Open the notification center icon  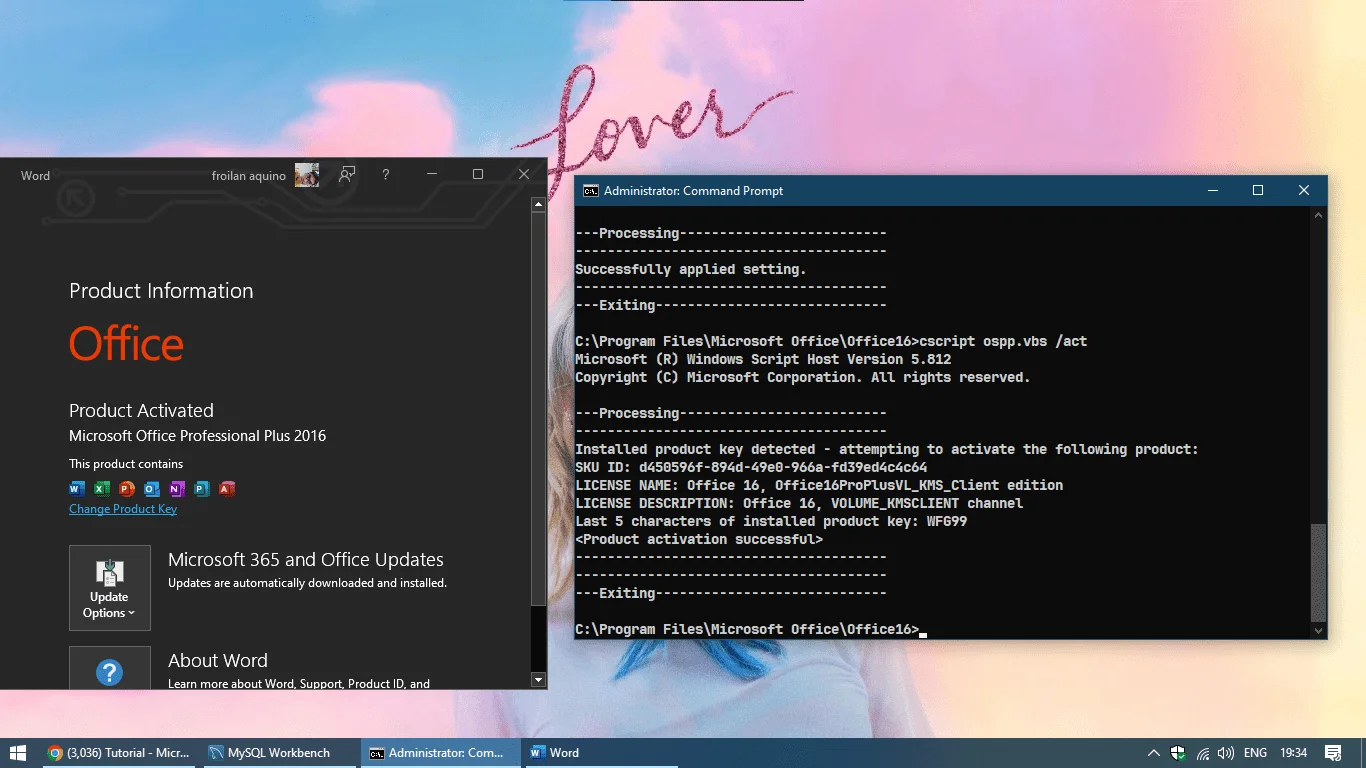[1333, 753]
